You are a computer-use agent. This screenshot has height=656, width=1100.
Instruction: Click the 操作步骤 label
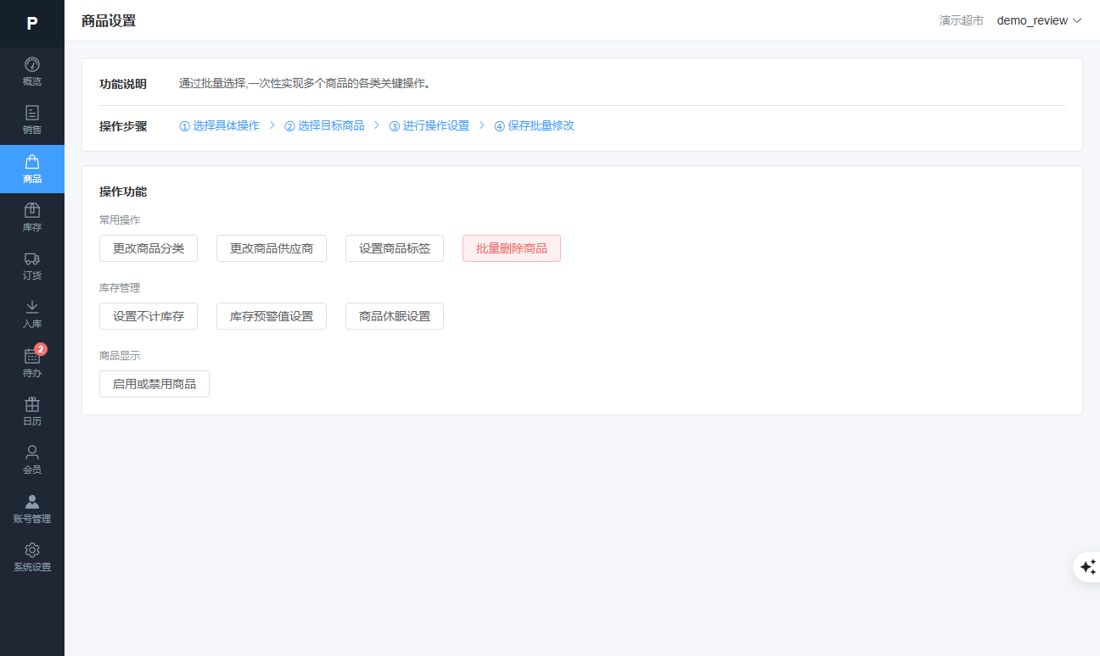tap(123, 126)
